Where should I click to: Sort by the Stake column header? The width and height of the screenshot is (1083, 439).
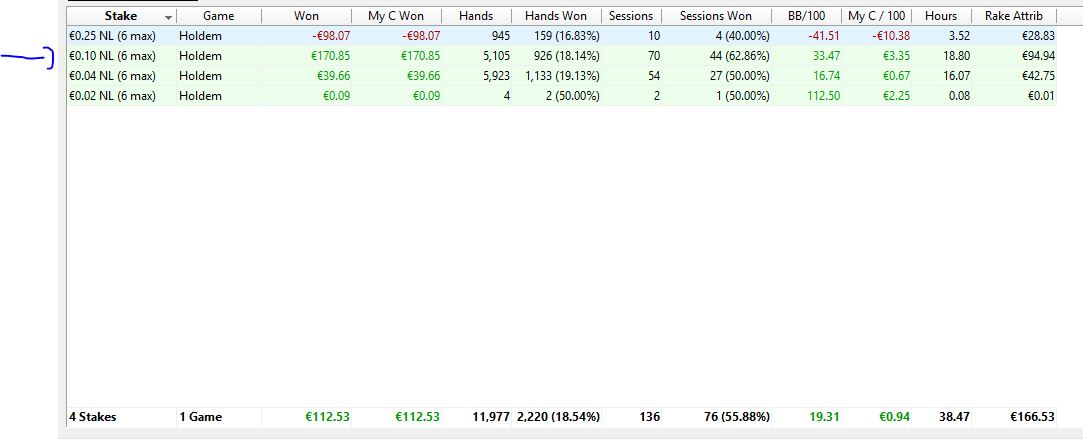click(121, 16)
